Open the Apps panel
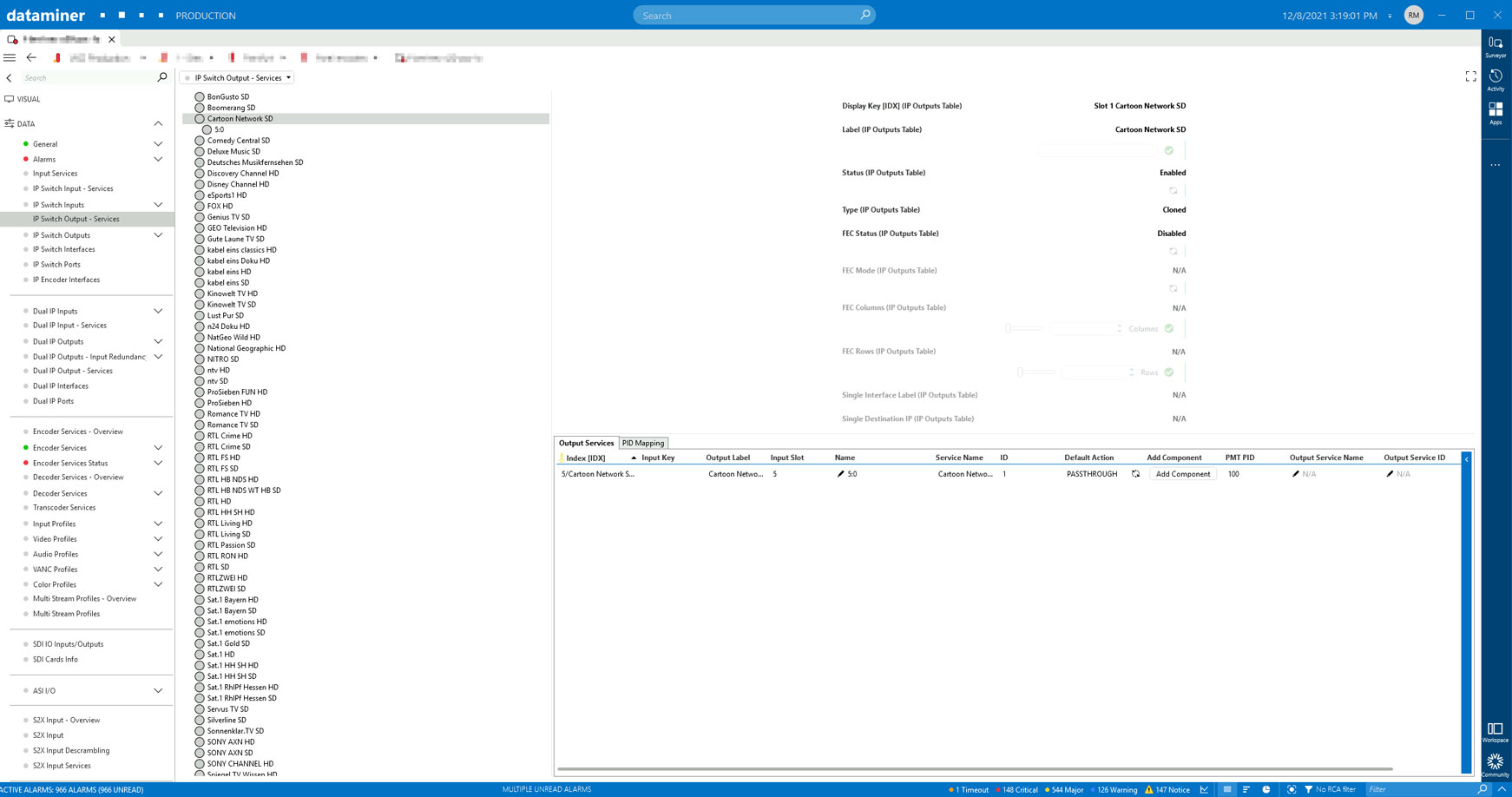1512x797 pixels. click(1496, 113)
